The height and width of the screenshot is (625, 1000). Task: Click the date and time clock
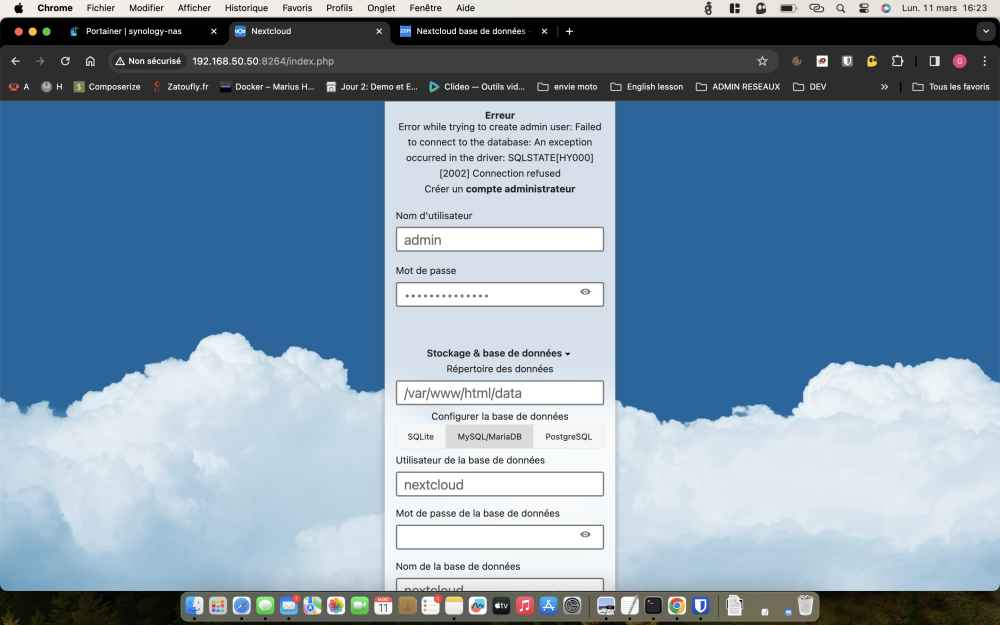coord(945,8)
